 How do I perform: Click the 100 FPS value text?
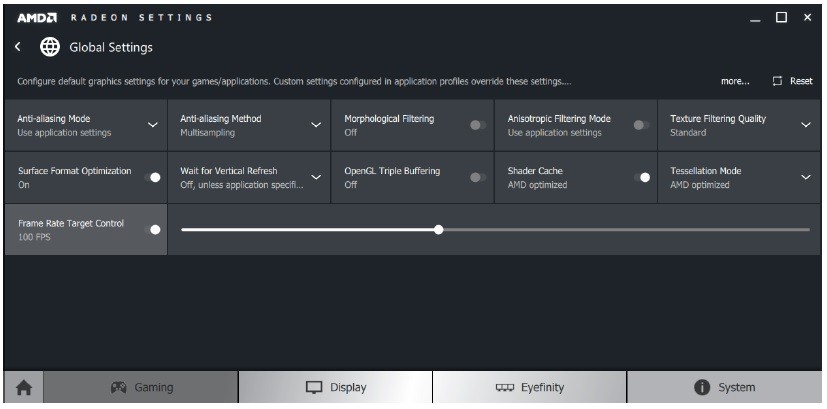coord(34,237)
